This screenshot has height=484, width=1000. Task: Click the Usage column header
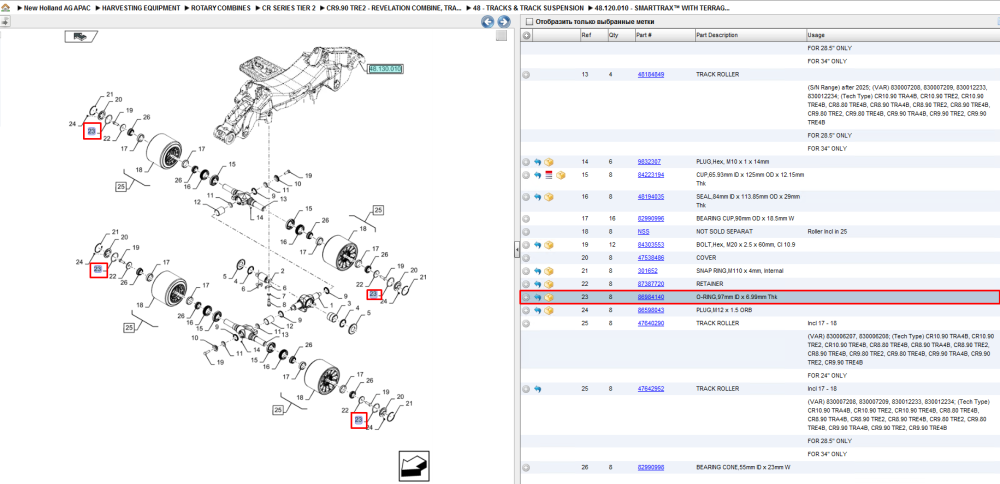pos(902,35)
